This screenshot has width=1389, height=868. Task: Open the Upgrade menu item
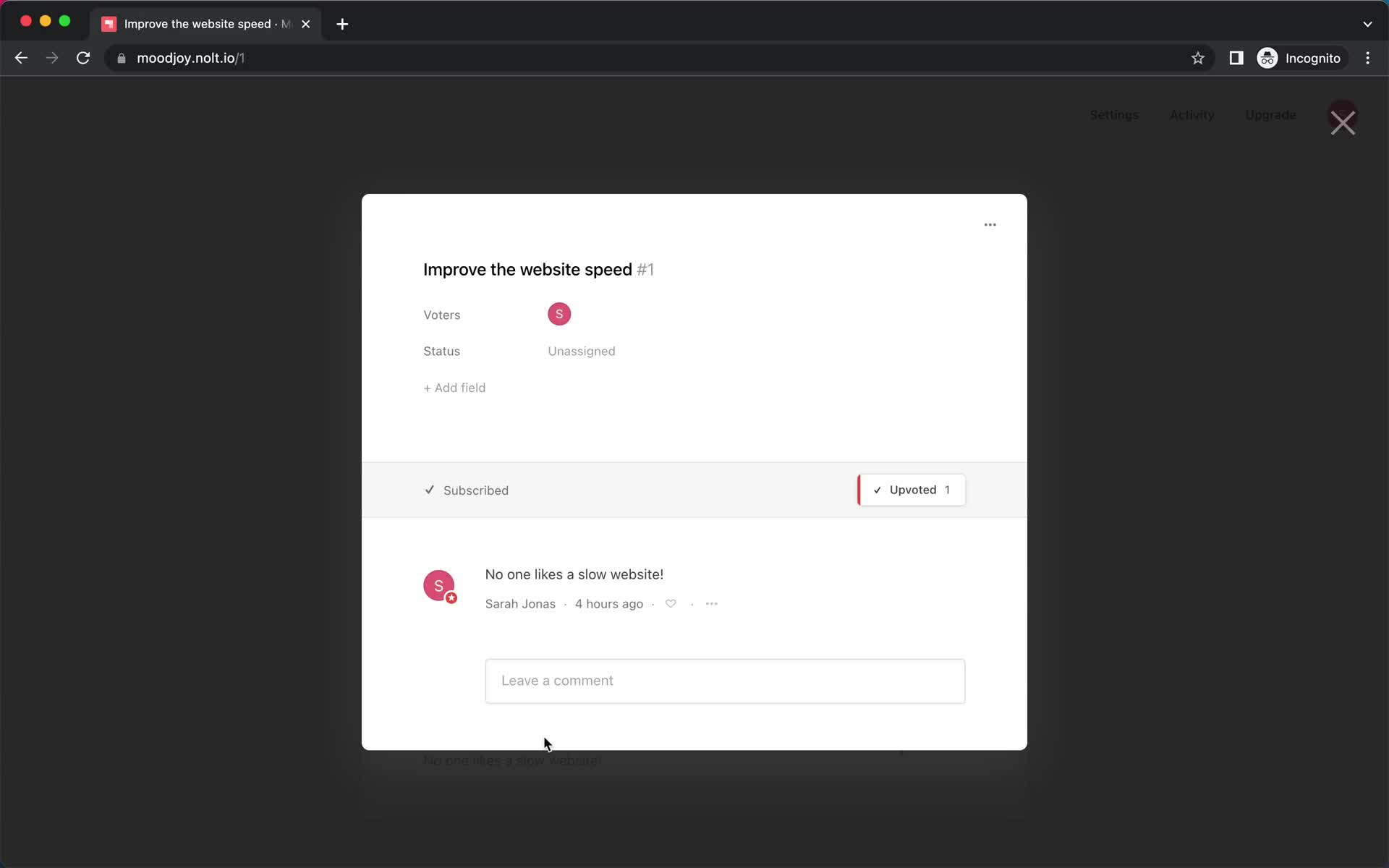[1270, 115]
